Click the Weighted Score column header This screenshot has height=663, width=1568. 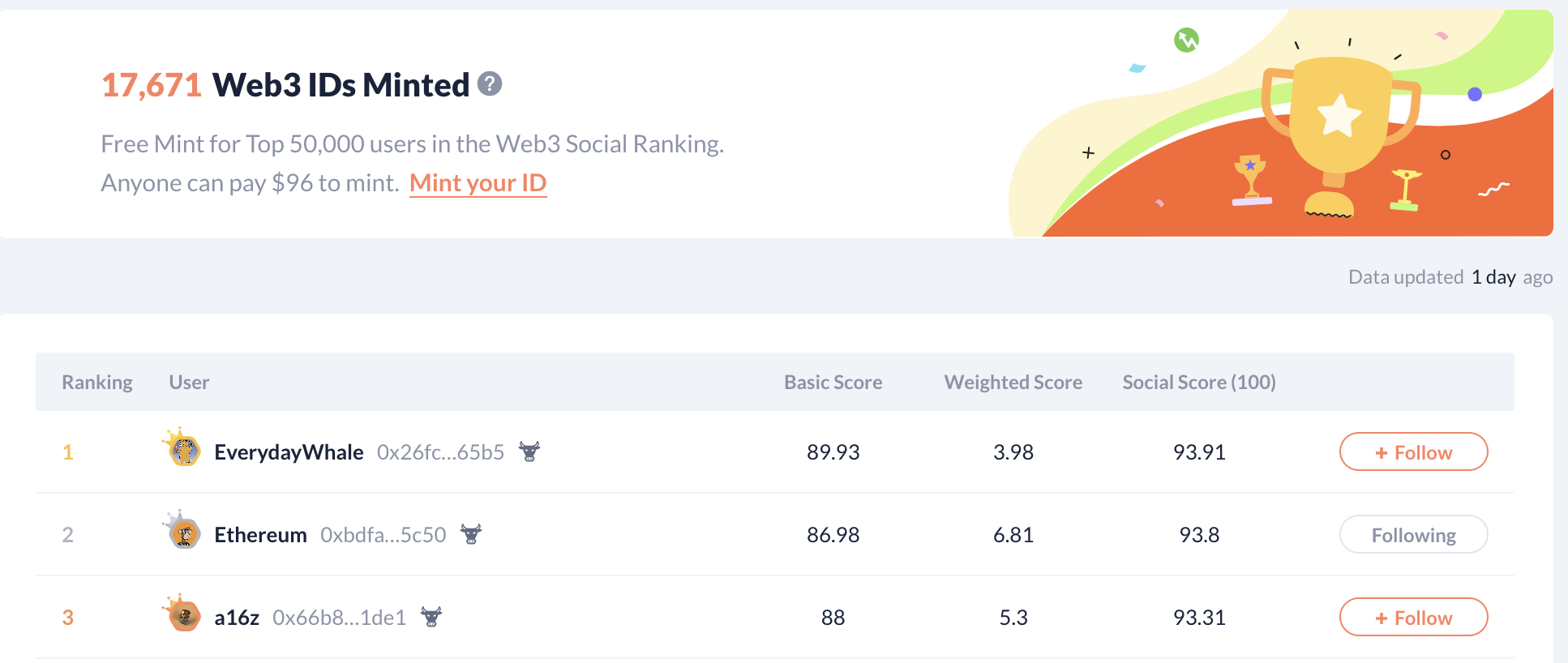tap(1013, 383)
